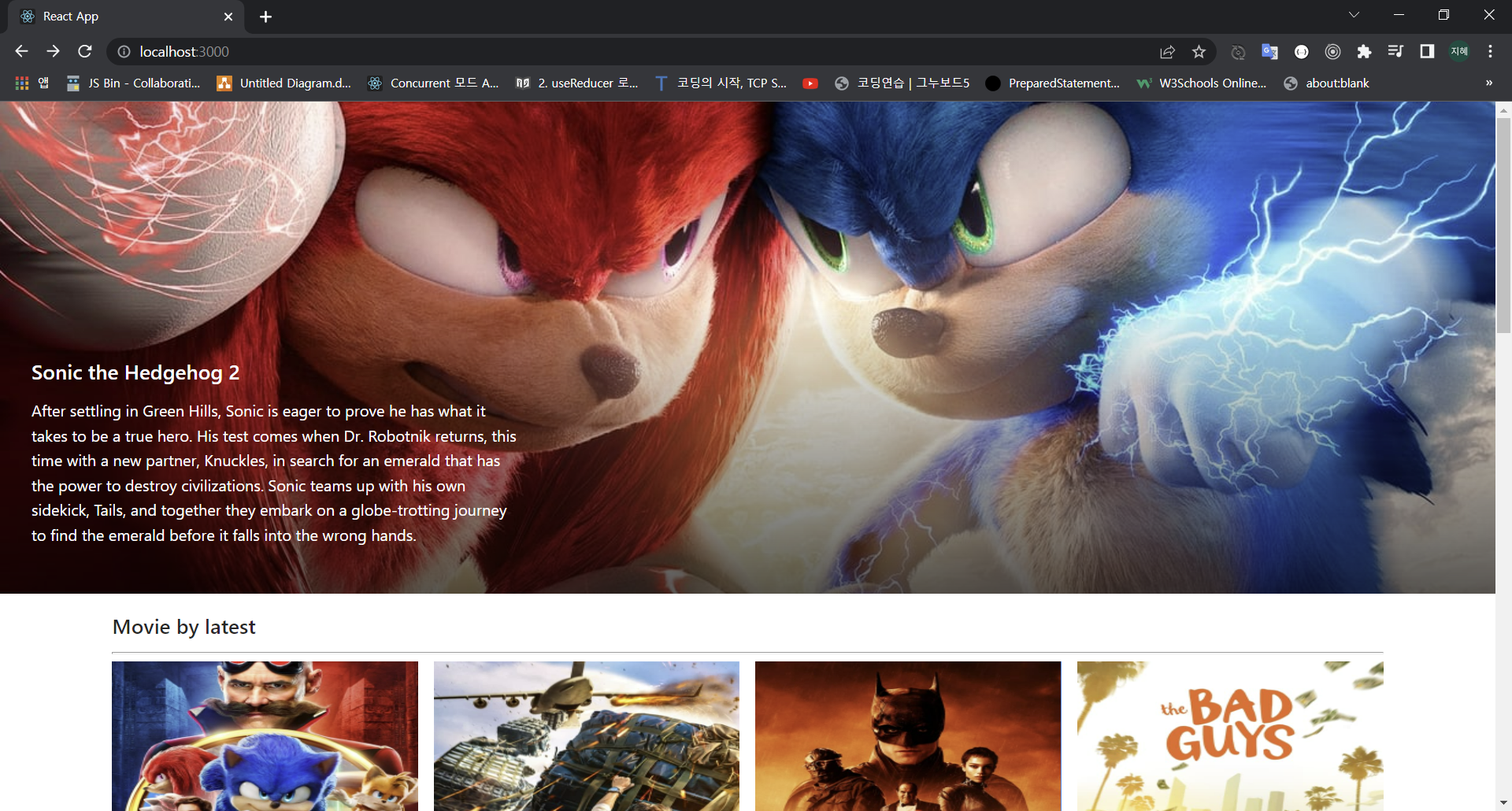
Task: Reload the localhost page
Action: tap(85, 51)
